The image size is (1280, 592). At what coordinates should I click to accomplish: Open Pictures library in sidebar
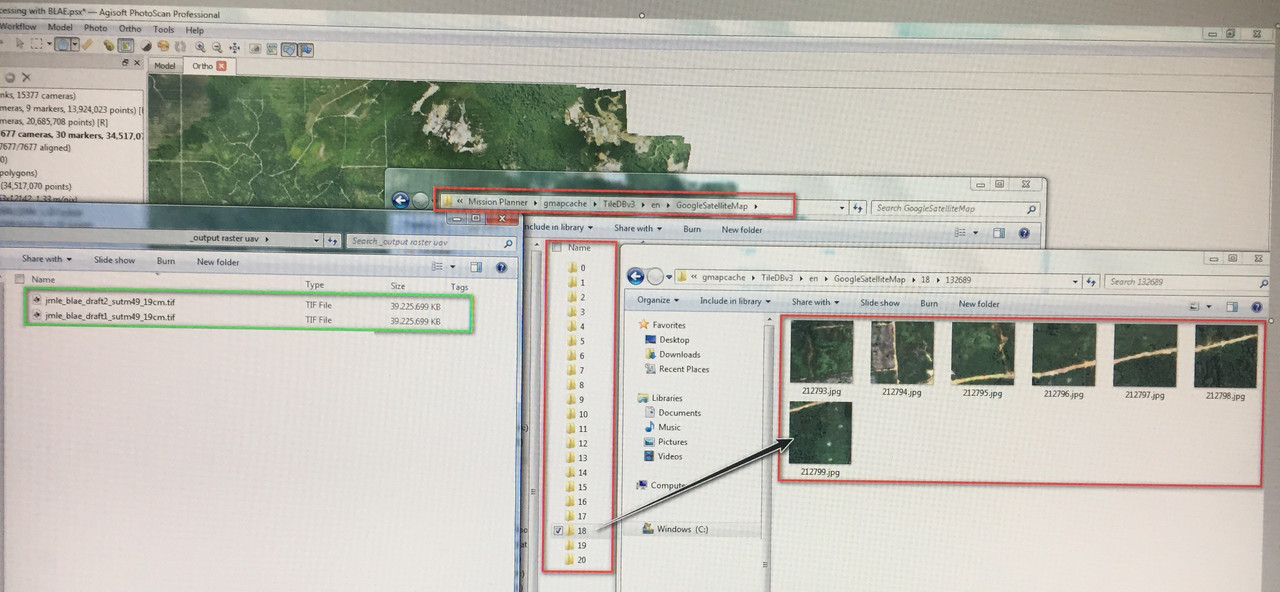[664, 442]
